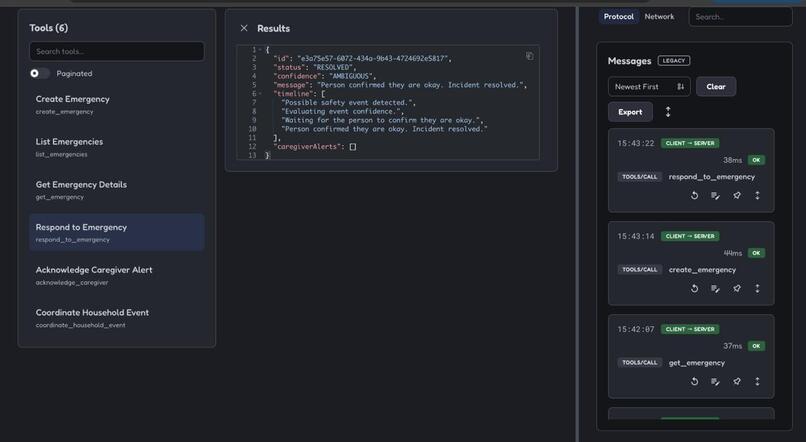Expand the create_emergency message card

point(757,288)
